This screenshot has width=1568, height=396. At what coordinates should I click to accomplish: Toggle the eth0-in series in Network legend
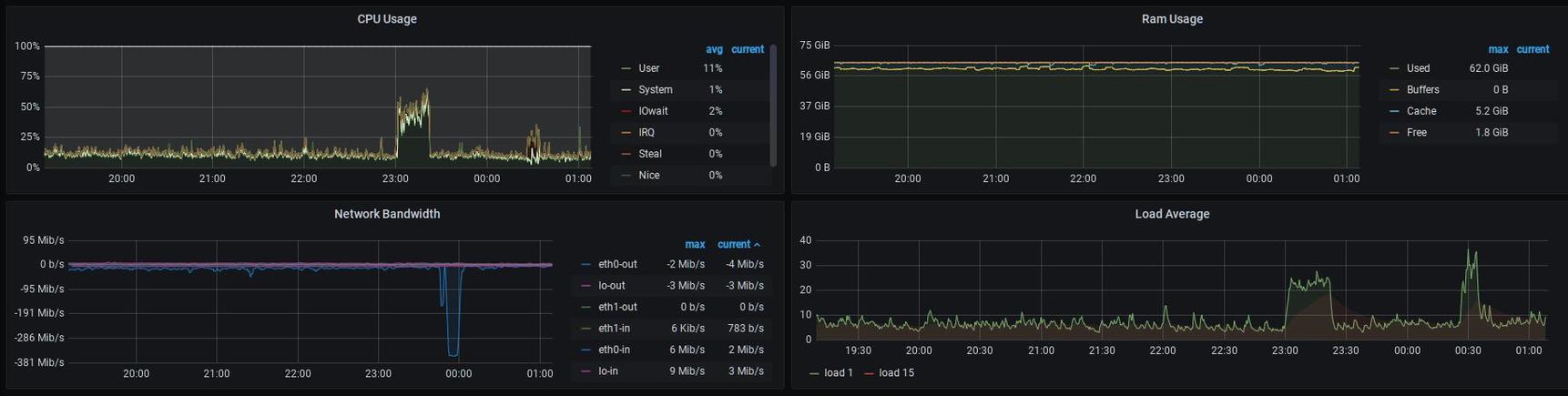[614, 350]
